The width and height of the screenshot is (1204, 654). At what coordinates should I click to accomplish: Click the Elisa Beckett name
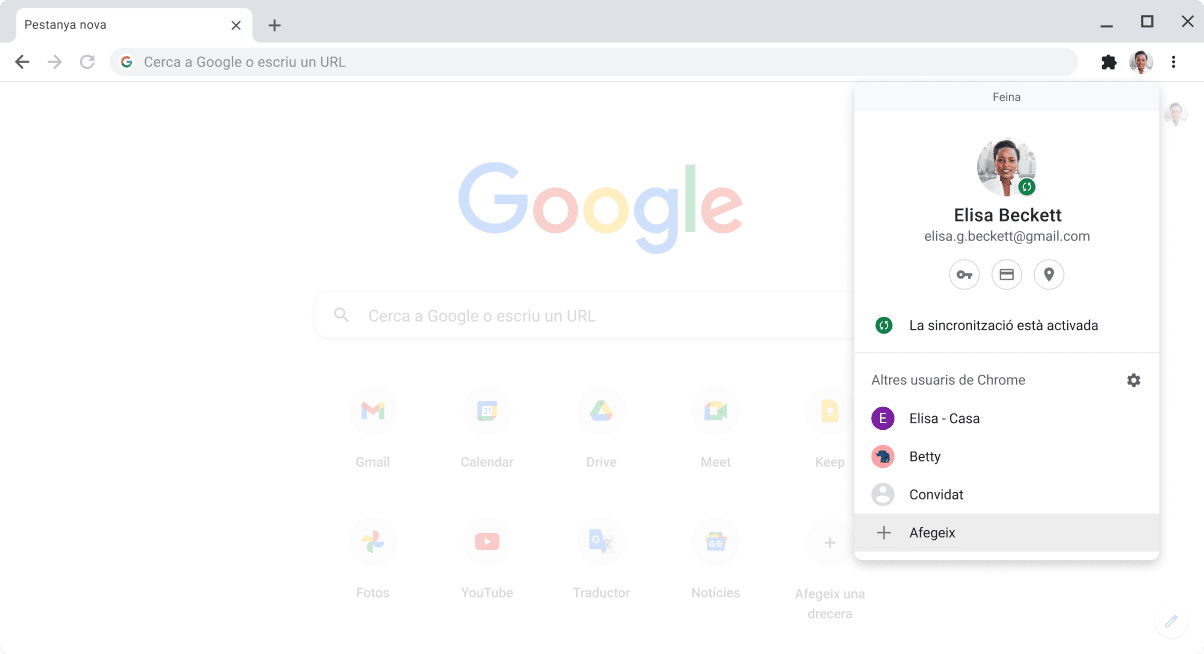[1007, 215]
